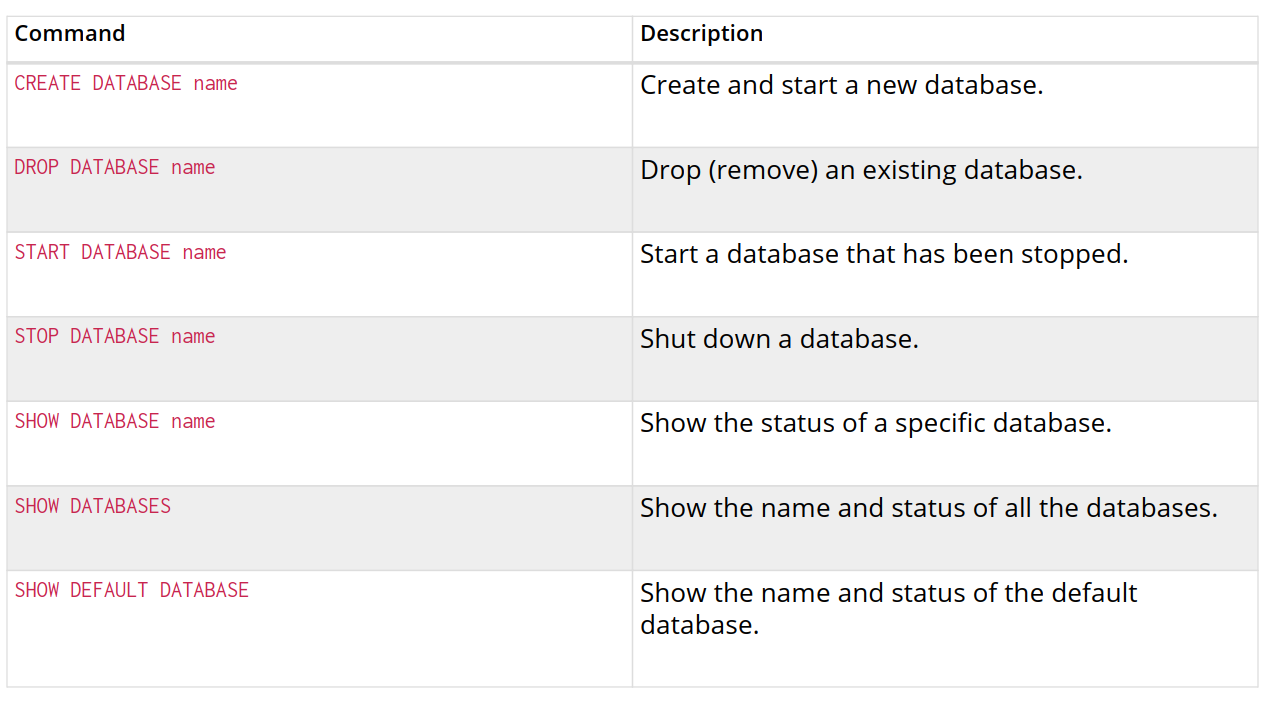The image size is (1282, 702).
Task: Click the START DATABASE name command
Action: point(120,252)
